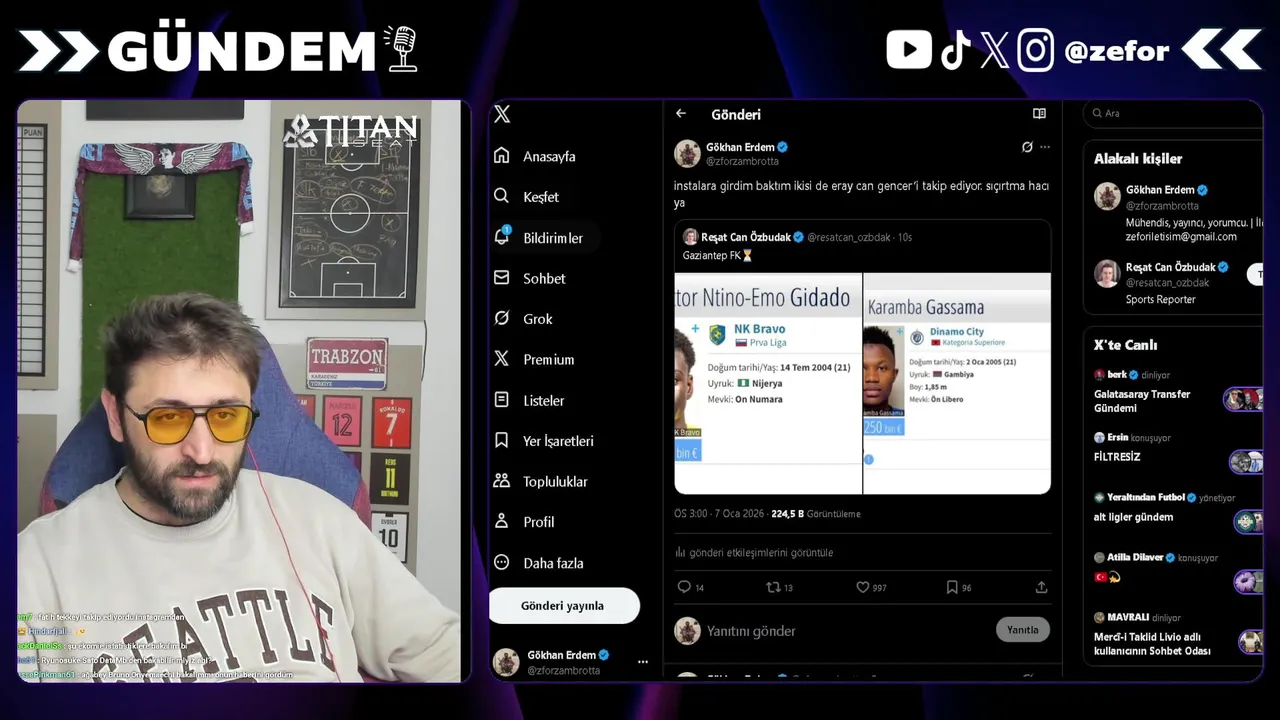This screenshot has height=720, width=1280.
Task: Open Keşfet explore page
Action: coord(527,197)
